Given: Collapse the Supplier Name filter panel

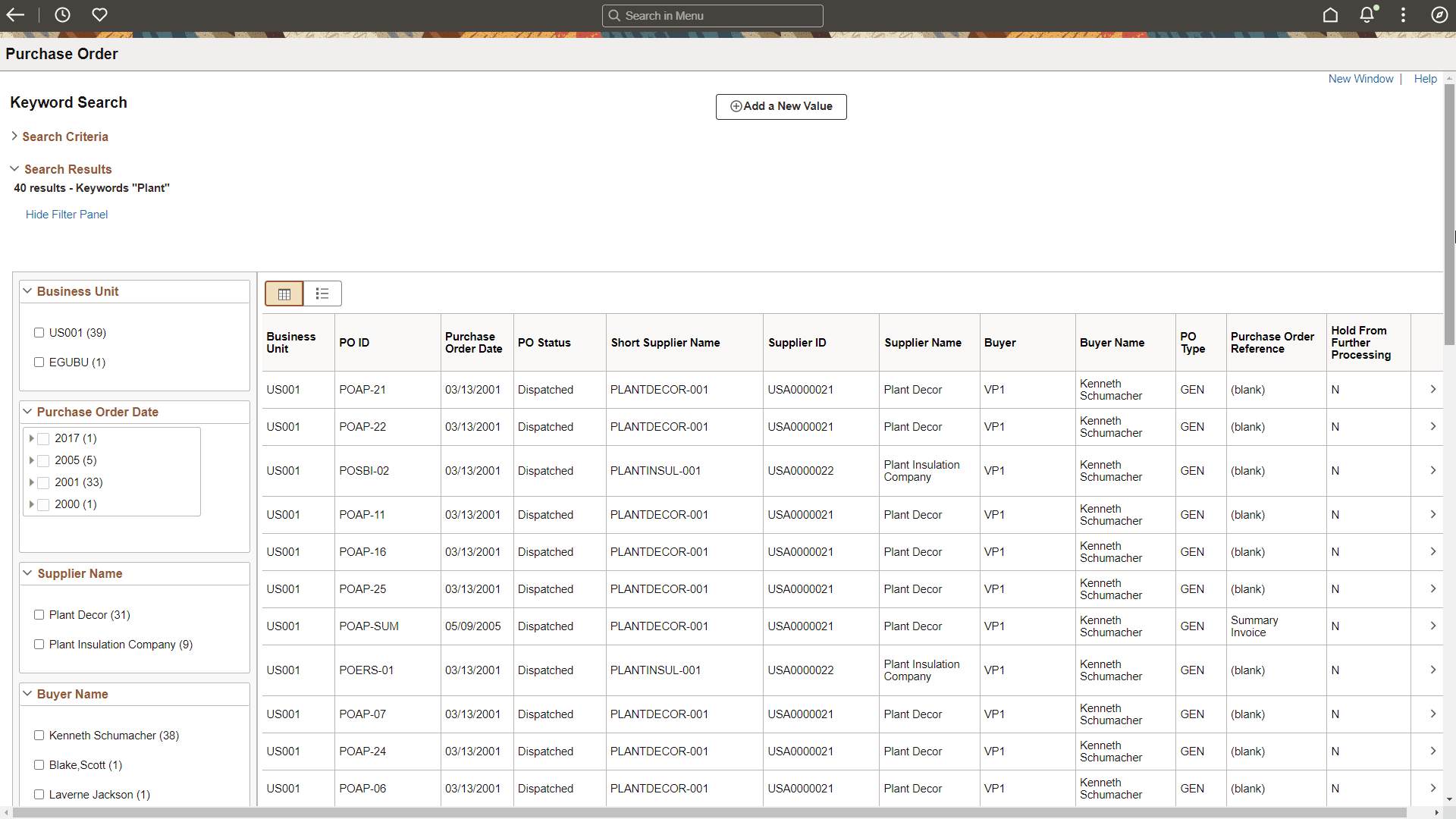Looking at the screenshot, I should click(x=27, y=573).
